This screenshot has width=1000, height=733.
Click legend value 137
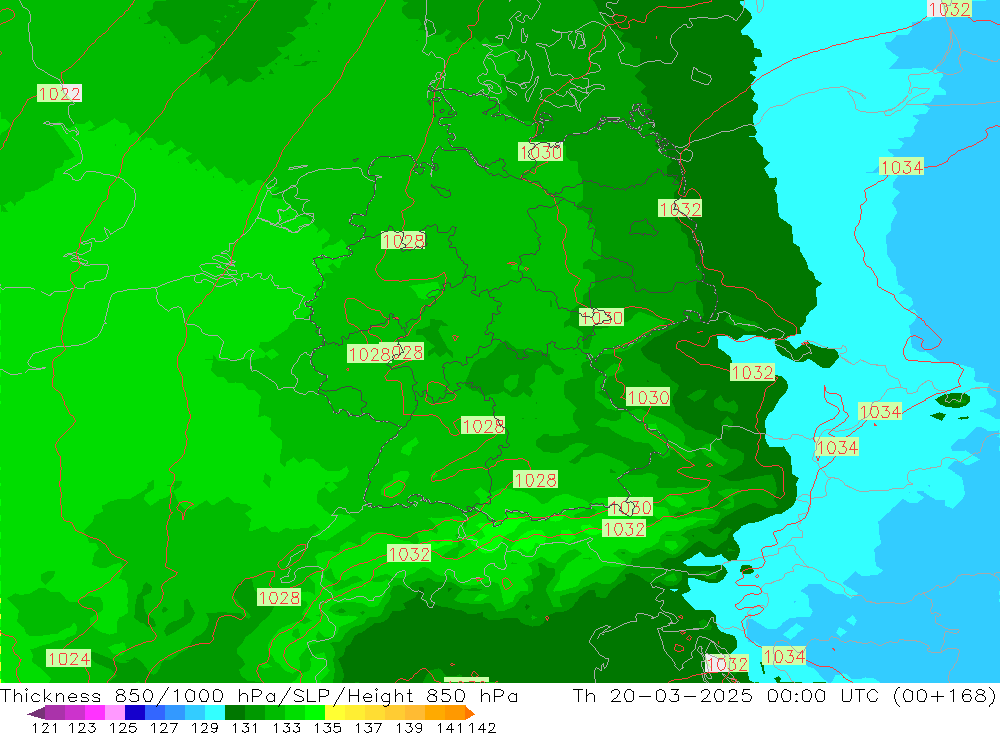pos(368,727)
